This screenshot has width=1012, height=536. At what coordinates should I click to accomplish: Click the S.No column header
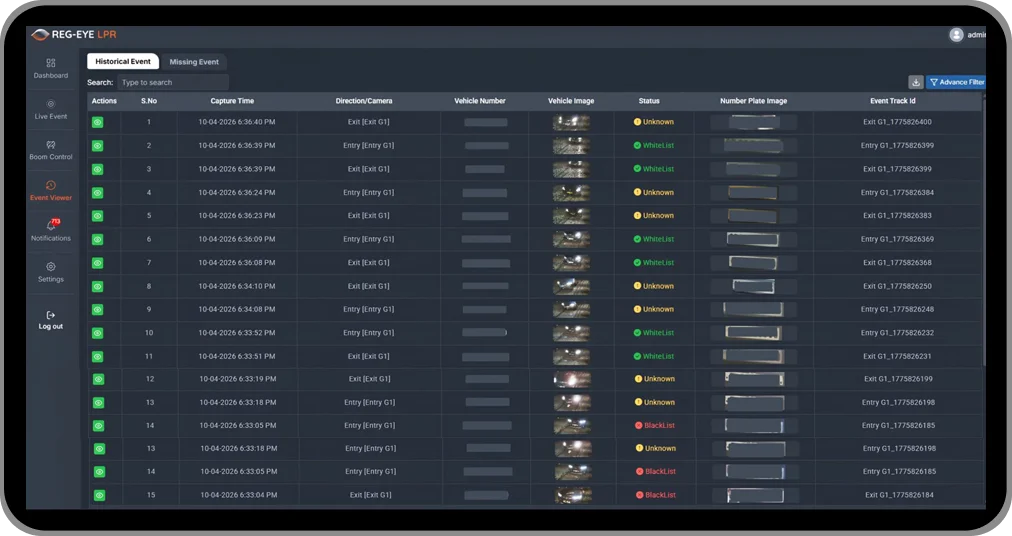click(x=148, y=101)
